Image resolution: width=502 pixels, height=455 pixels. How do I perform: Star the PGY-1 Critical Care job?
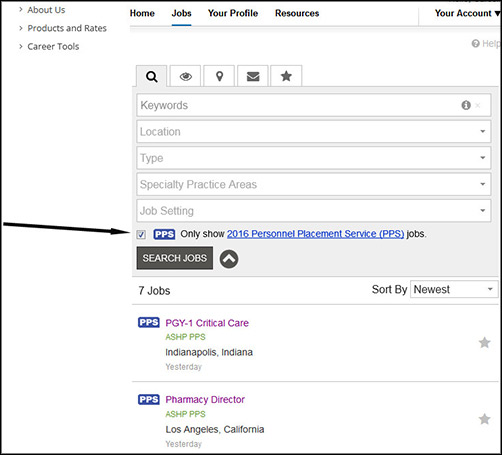pos(484,342)
